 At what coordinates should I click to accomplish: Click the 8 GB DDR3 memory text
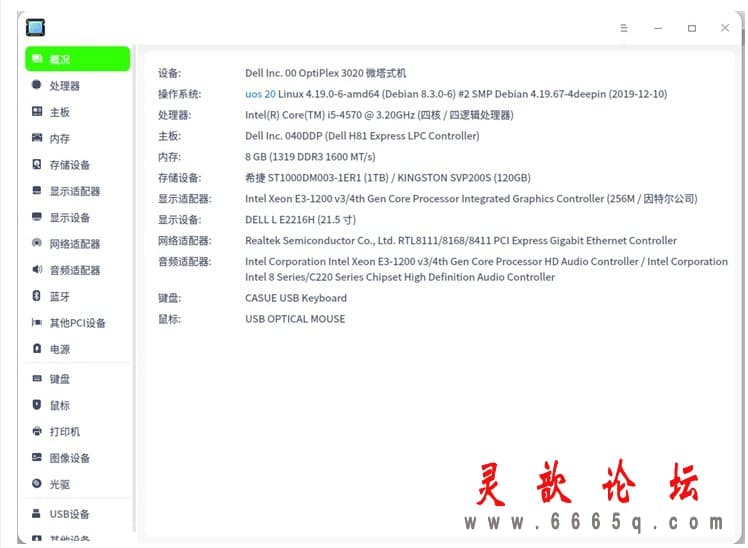point(310,157)
